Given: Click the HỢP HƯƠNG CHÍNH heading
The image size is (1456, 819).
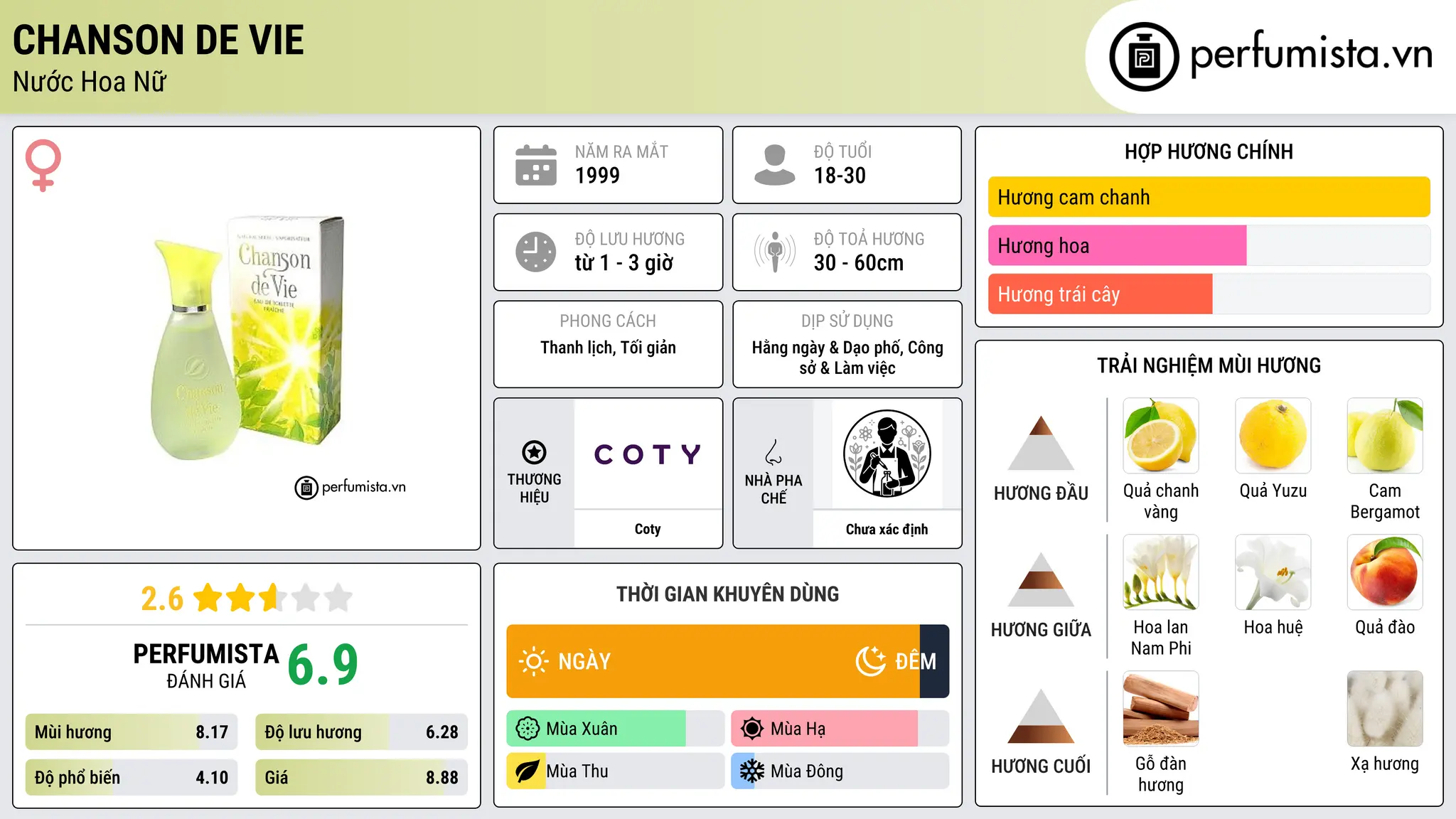Looking at the screenshot, I should click(x=1209, y=151).
